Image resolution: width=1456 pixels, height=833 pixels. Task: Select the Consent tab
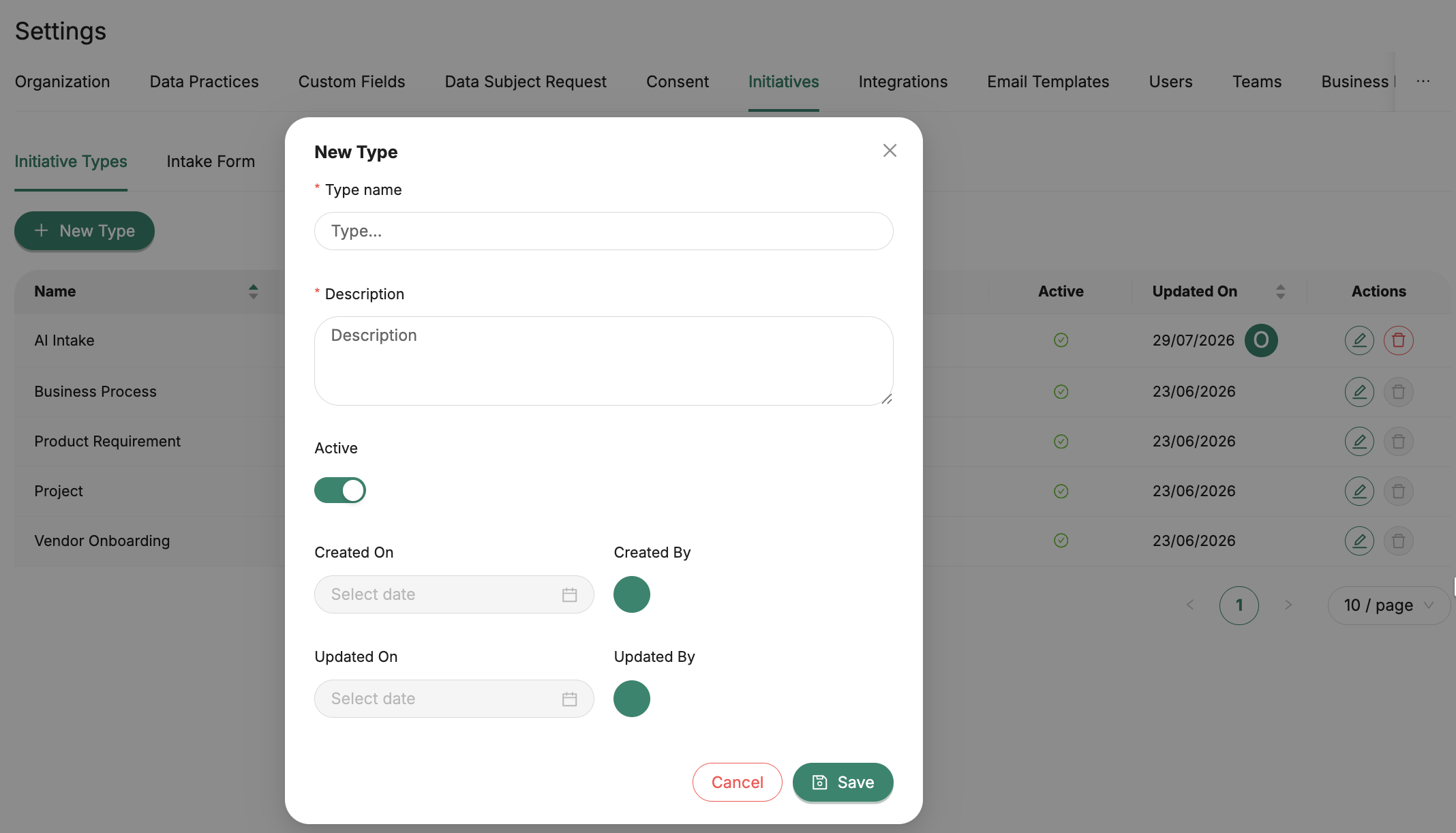[678, 82]
